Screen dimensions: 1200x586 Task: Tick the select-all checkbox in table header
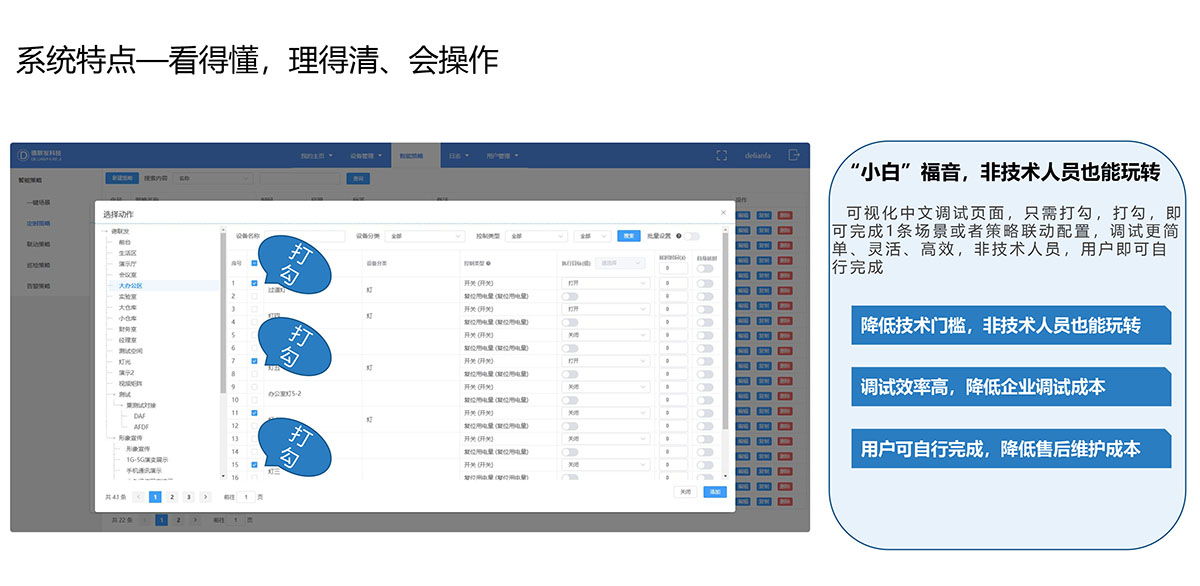click(254, 263)
